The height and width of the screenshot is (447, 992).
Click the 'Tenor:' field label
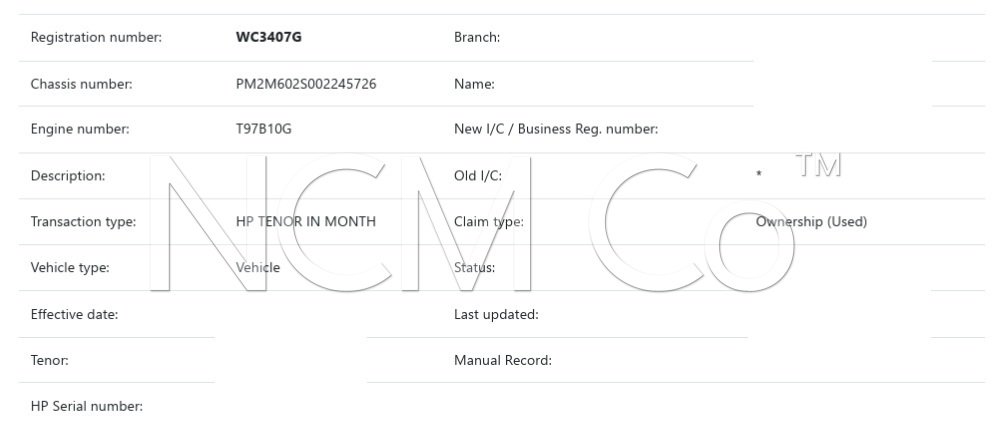tap(50, 361)
